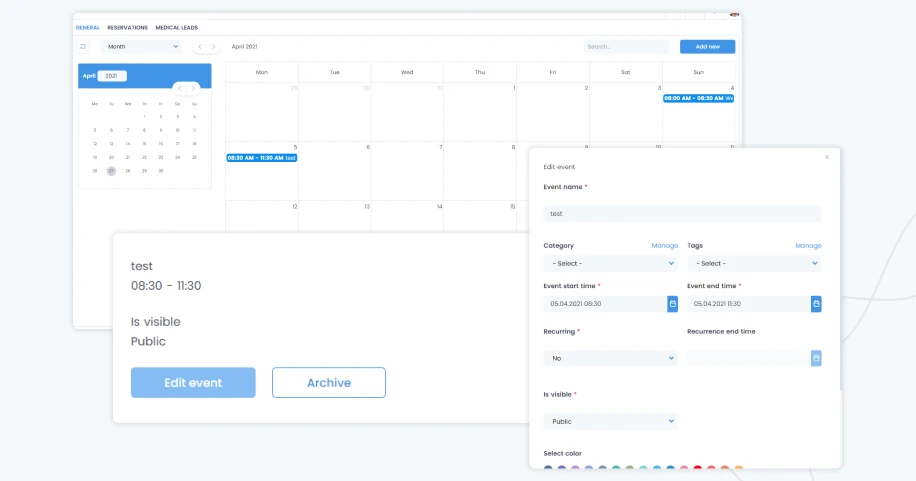The image size is (916, 481).
Task: Open the 08:30 AM - 11:30 AM test event
Action: pyautogui.click(x=262, y=158)
